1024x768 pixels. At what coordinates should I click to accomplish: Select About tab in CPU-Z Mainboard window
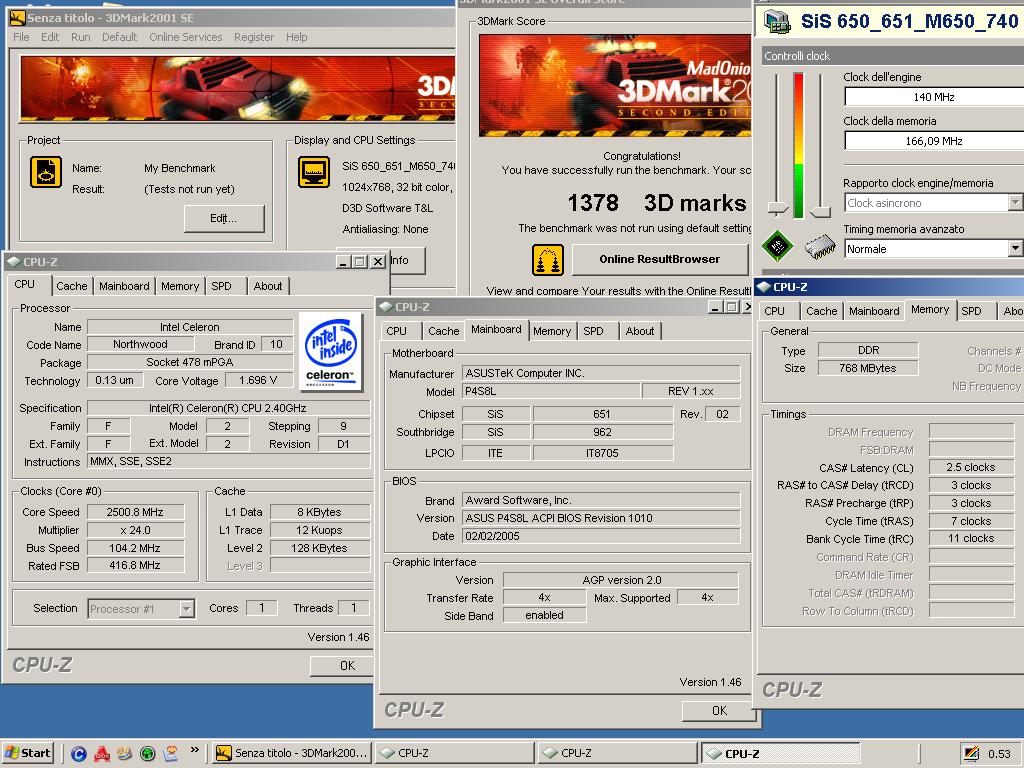pos(639,331)
